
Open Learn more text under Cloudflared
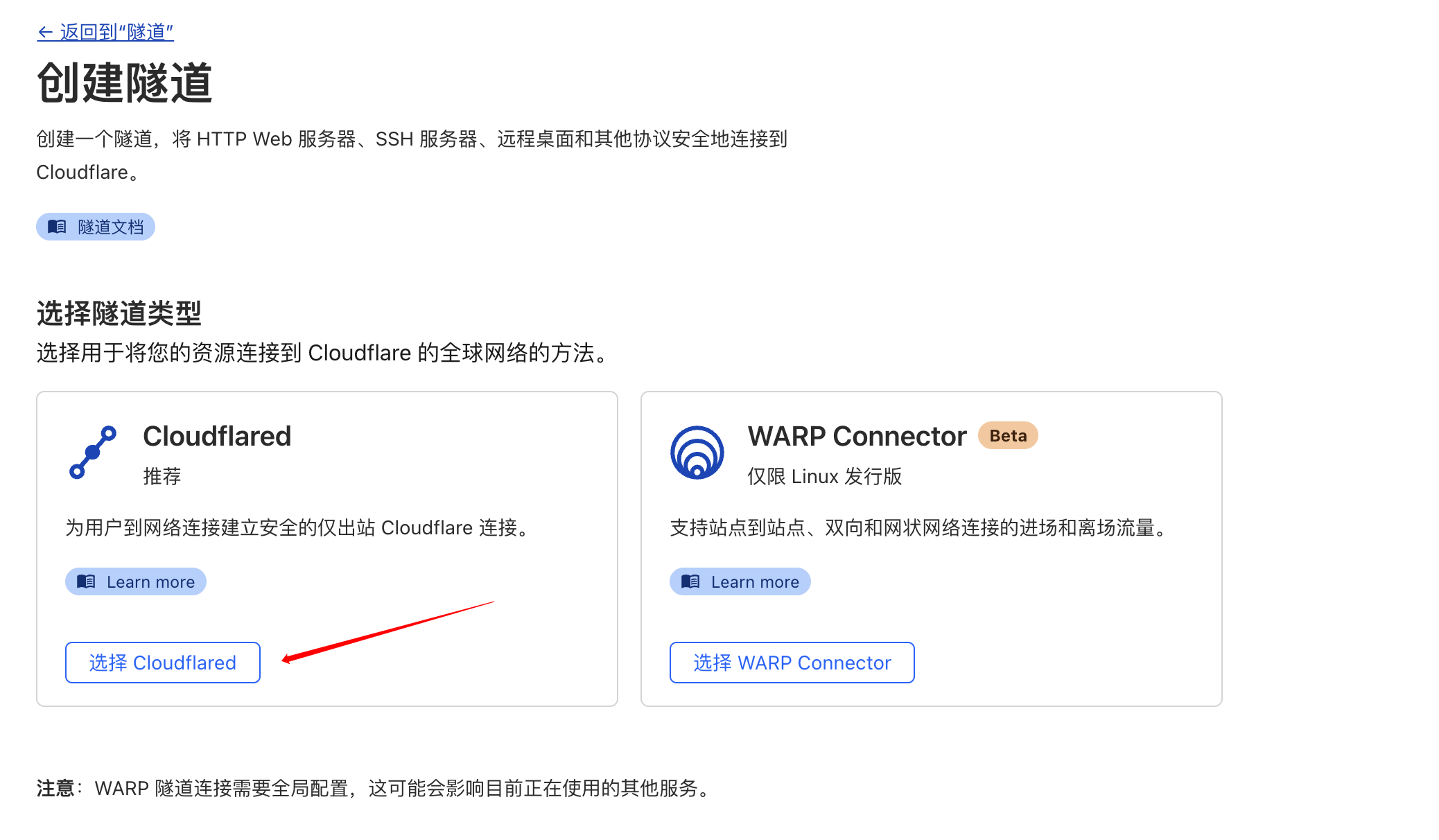pos(151,582)
